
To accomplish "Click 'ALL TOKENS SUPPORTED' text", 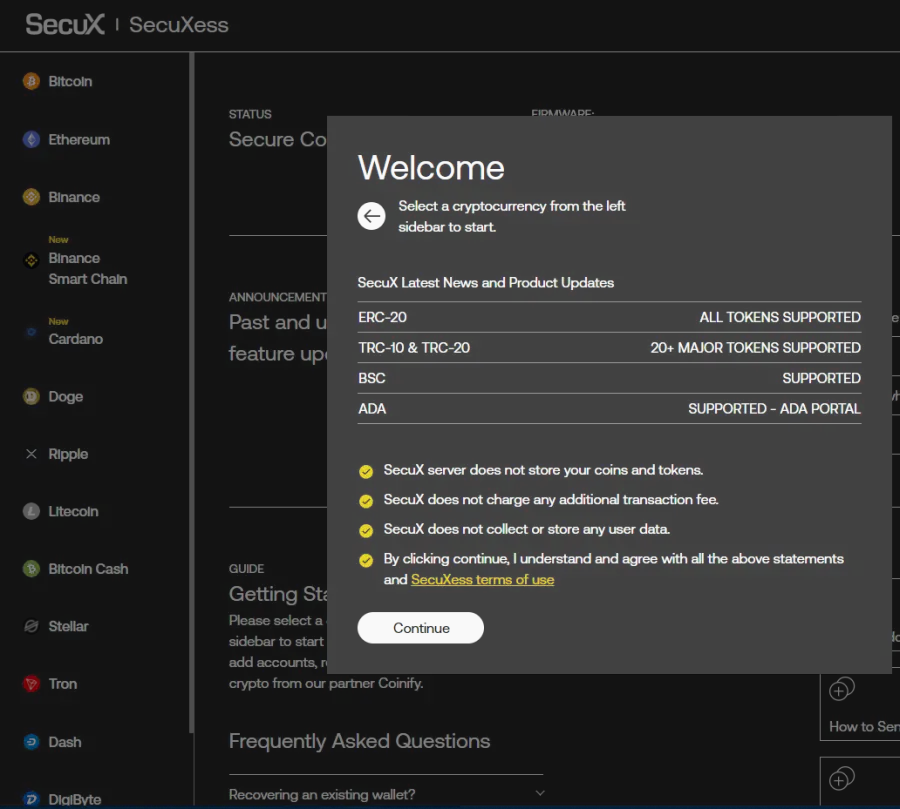I will (779, 317).
